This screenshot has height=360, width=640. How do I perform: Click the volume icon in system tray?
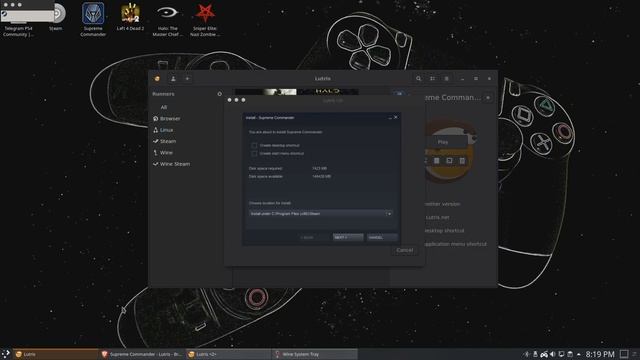pyautogui.click(x=553, y=354)
